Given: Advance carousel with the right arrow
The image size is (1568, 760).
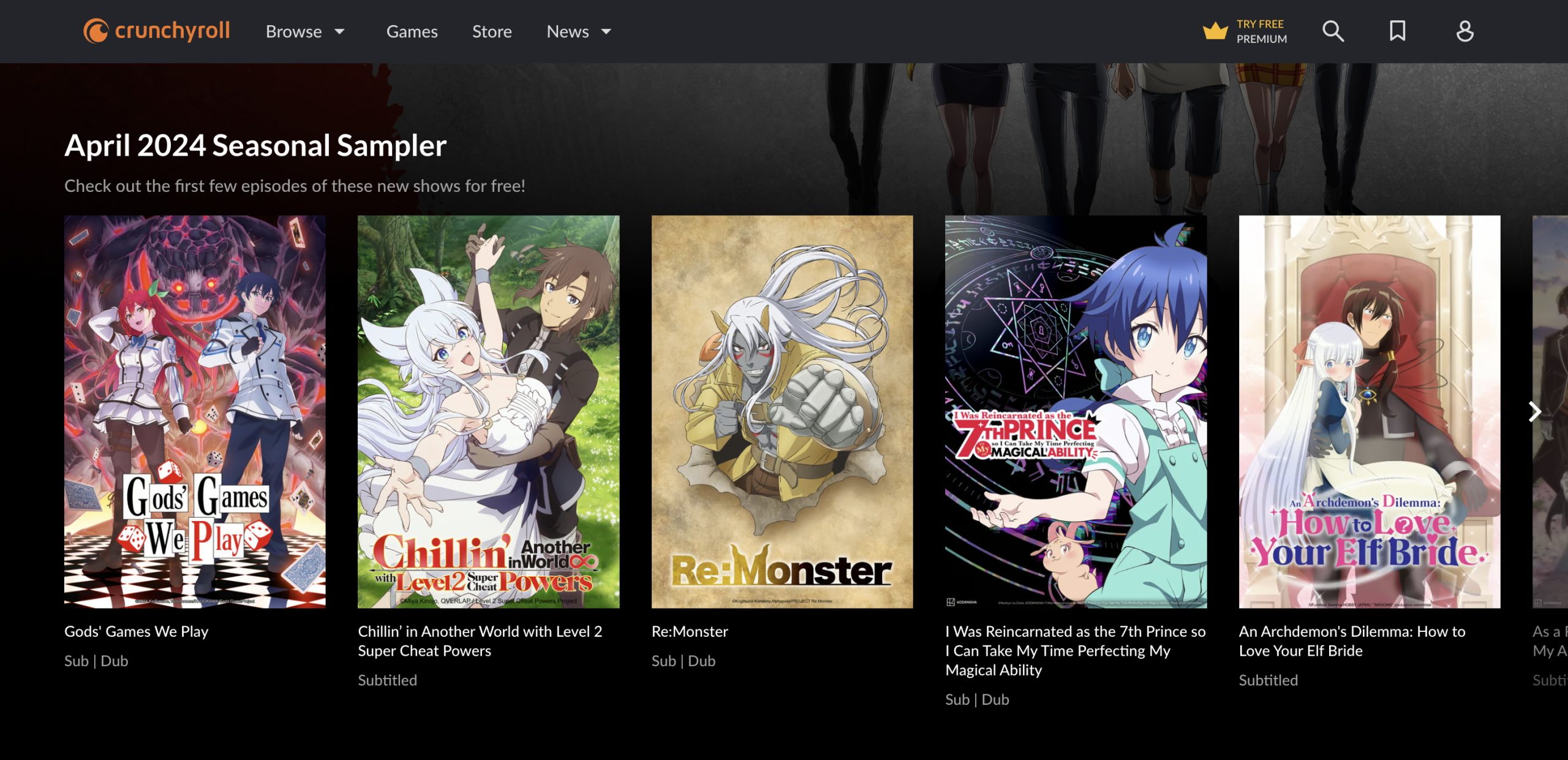Looking at the screenshot, I should click(x=1535, y=412).
